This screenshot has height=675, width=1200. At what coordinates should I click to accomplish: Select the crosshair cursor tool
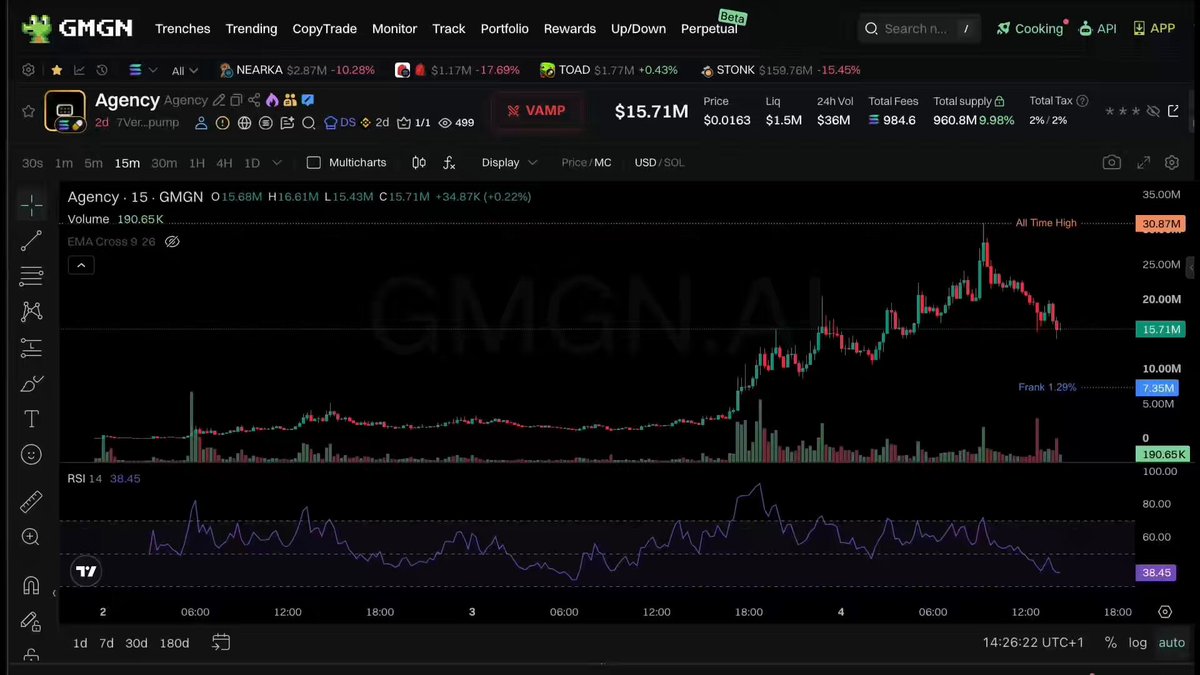[31, 206]
